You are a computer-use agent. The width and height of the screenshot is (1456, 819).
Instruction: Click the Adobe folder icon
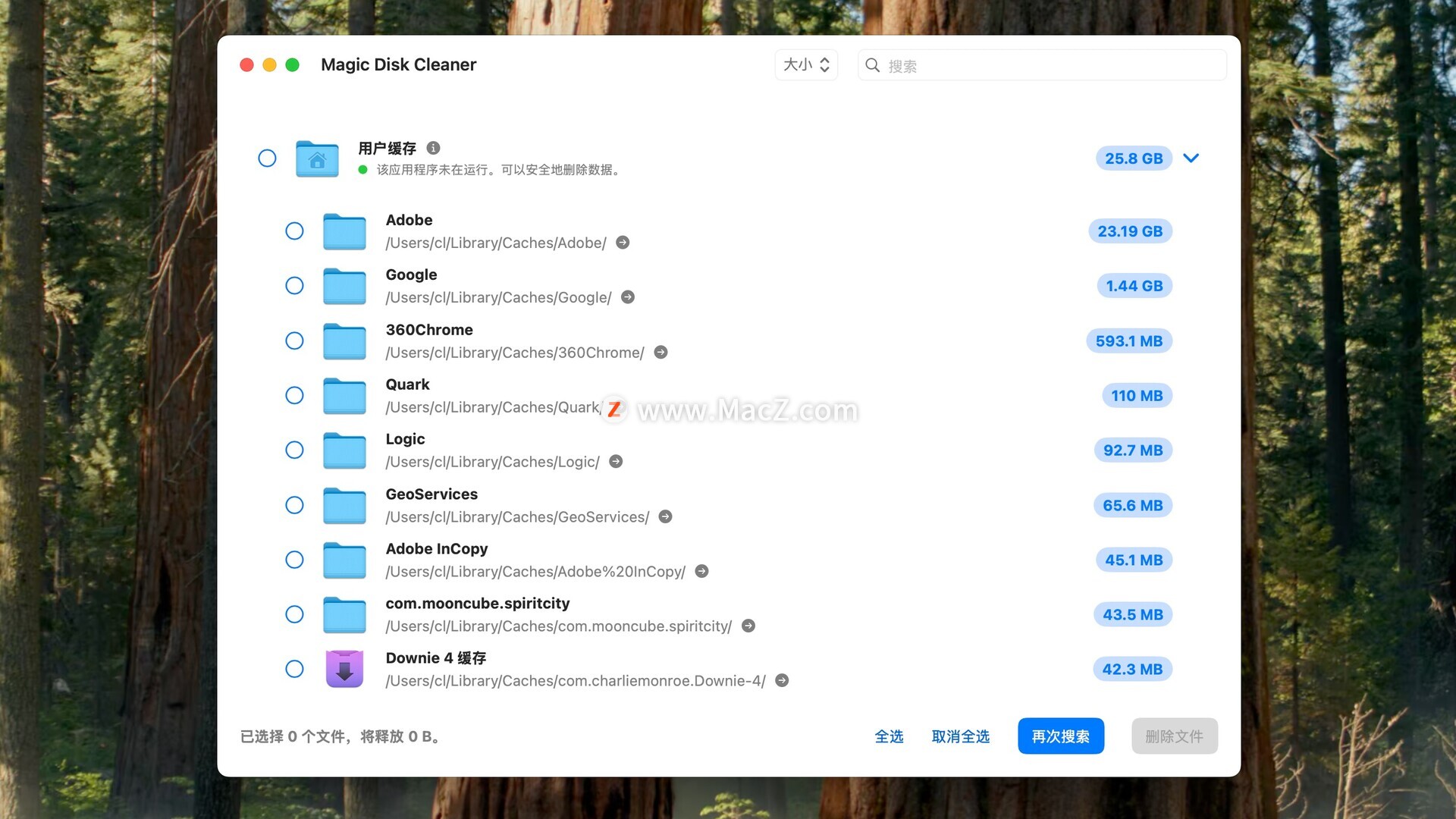pos(344,231)
